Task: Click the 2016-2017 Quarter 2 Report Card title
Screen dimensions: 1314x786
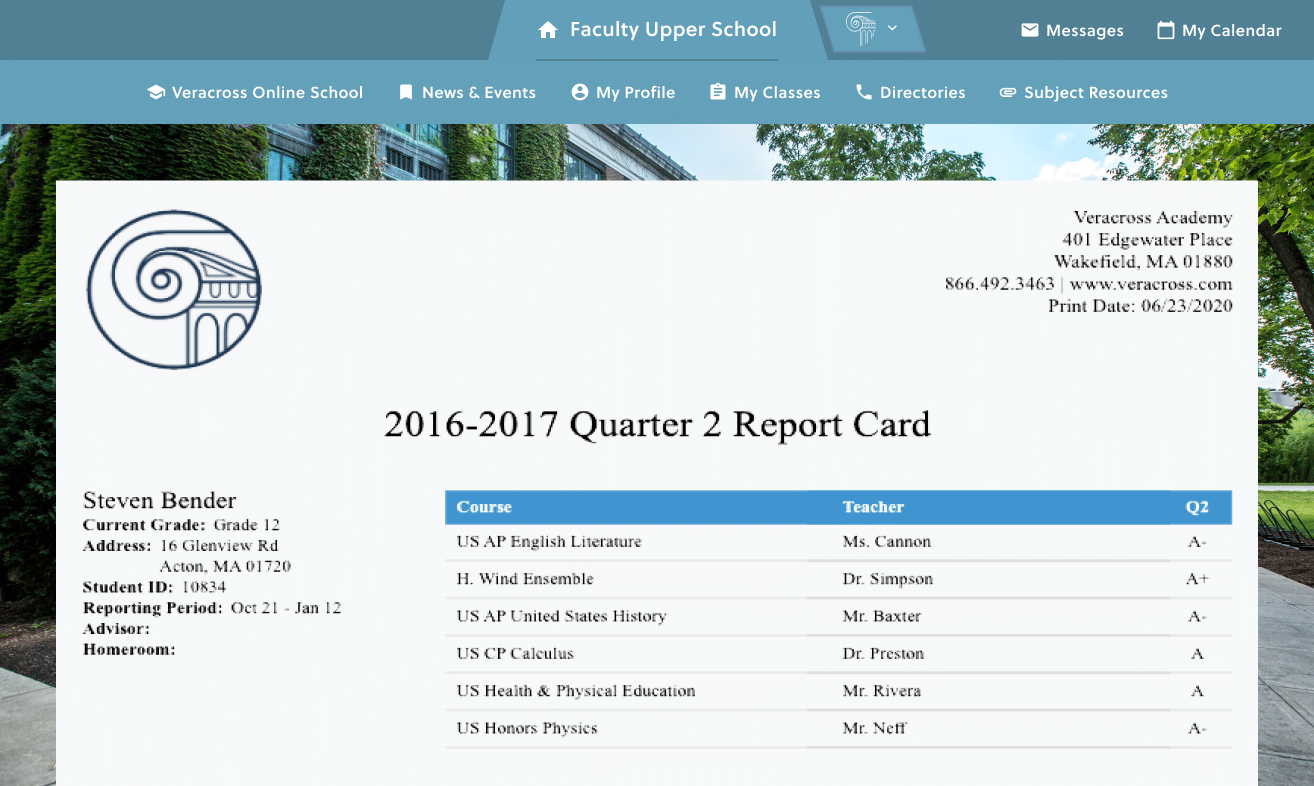Action: pyautogui.click(x=657, y=425)
